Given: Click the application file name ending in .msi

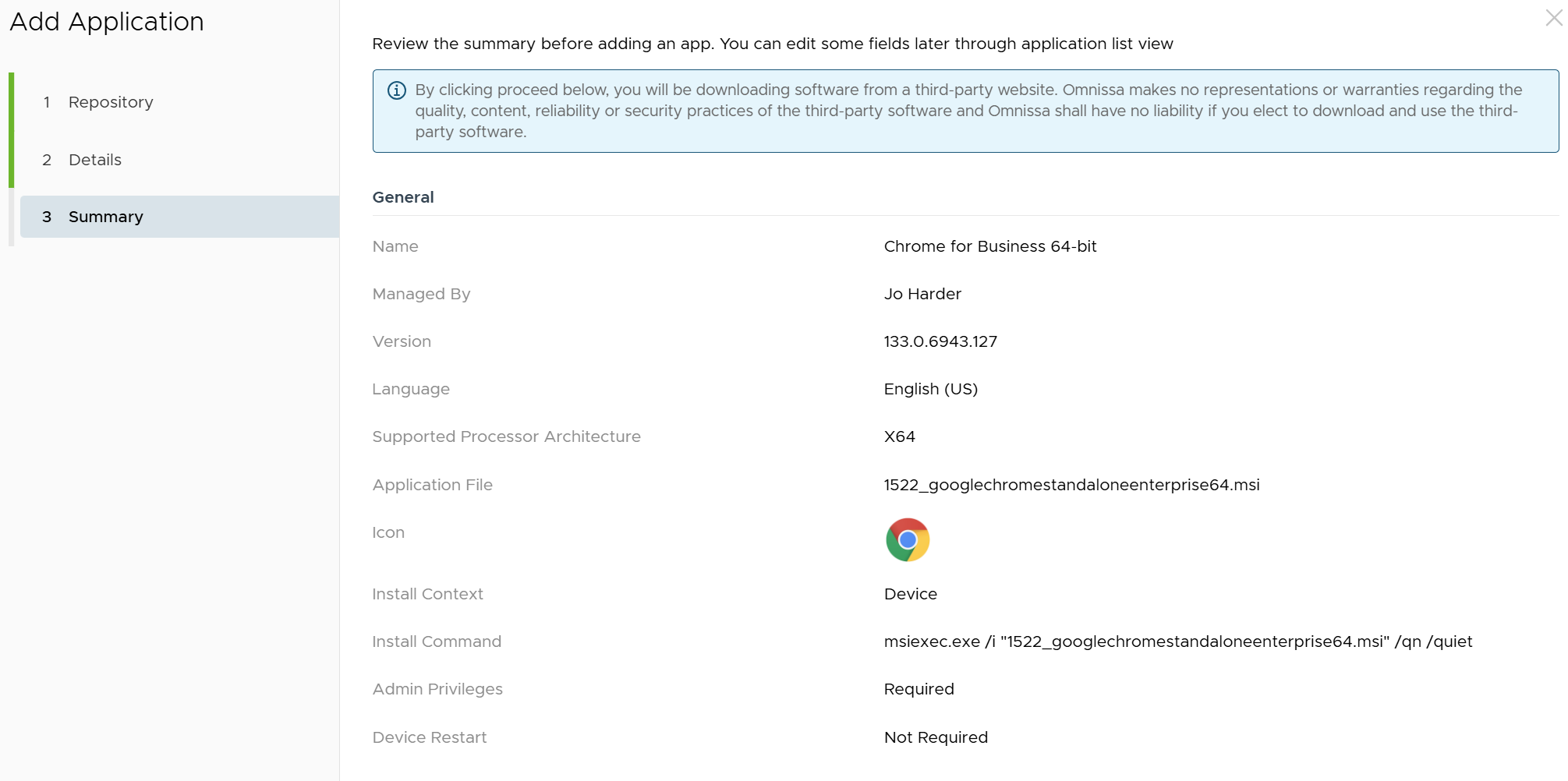Looking at the screenshot, I should coord(1071,485).
